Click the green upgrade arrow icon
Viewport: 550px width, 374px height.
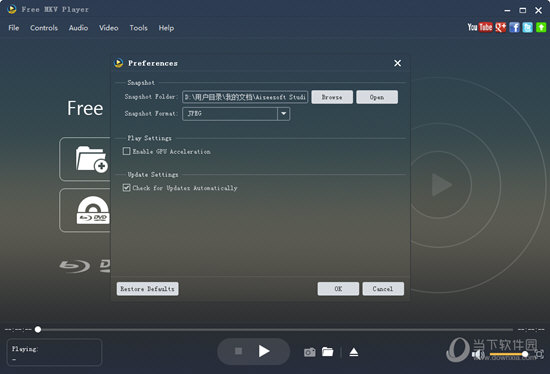click(x=541, y=27)
